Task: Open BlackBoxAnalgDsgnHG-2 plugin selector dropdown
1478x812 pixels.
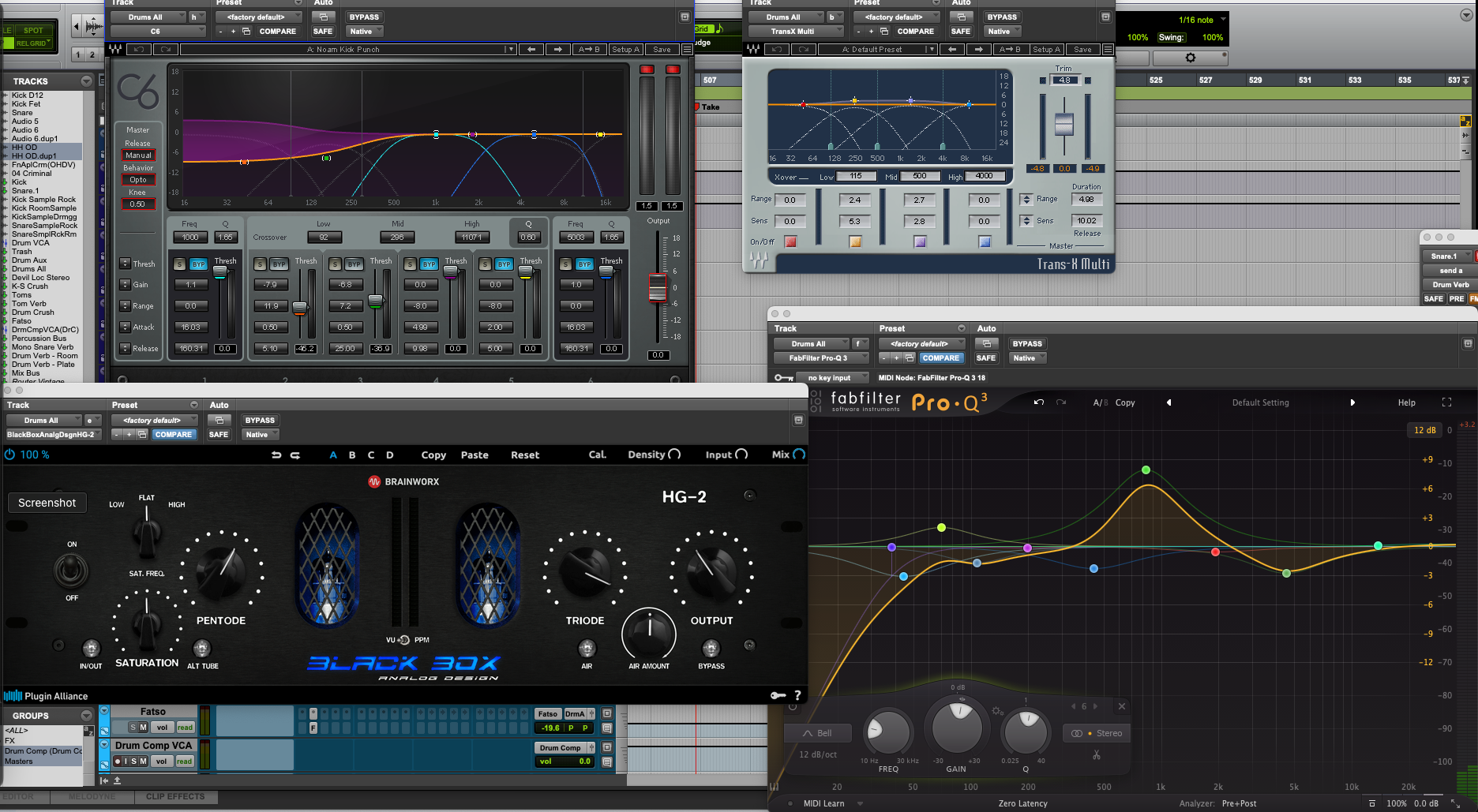Action: pos(54,435)
